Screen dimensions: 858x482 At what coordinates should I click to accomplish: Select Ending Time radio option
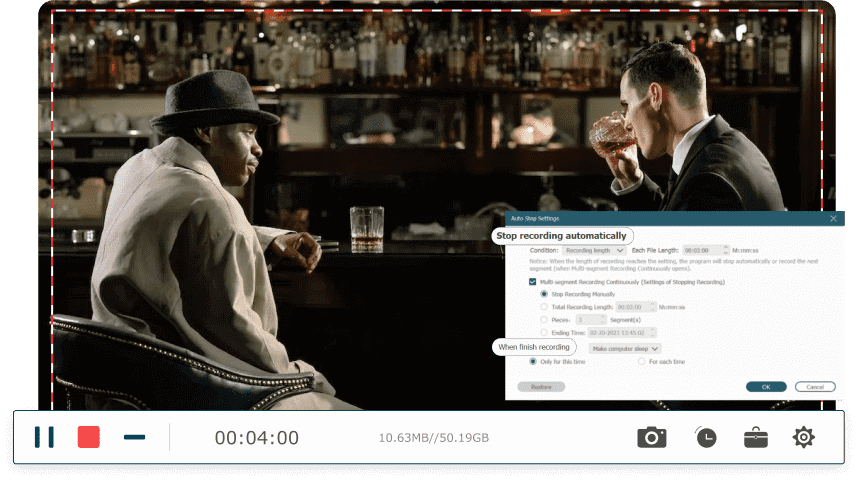tap(544, 333)
